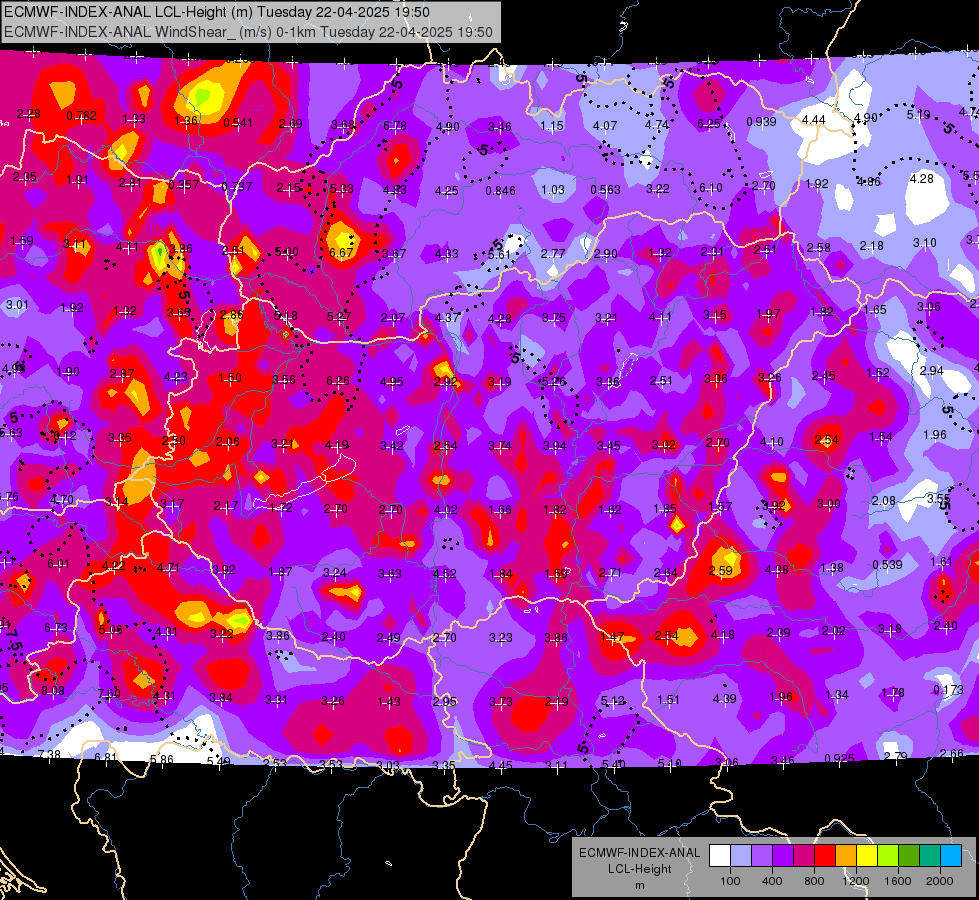Click the wind shear value 6.26
Image resolution: width=979 pixels, height=900 pixels.
pos(338,380)
